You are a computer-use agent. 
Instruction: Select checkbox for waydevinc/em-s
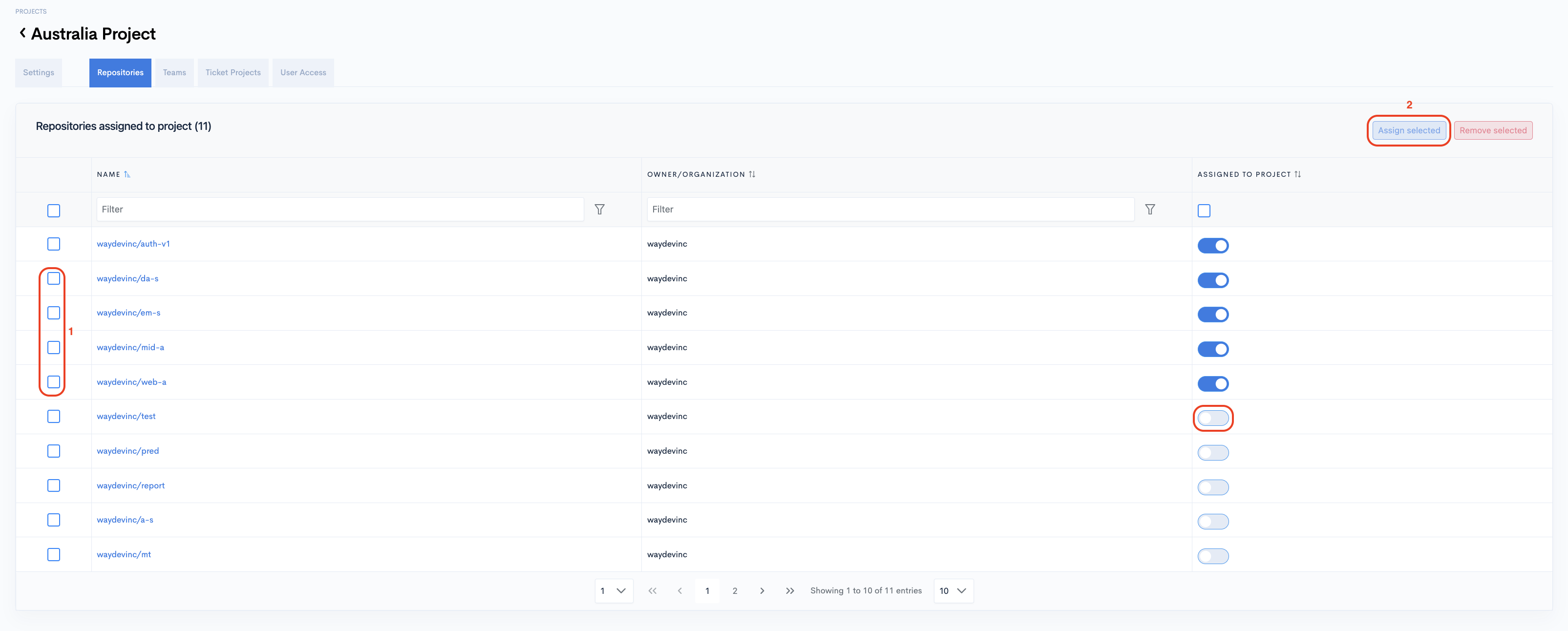[x=54, y=313]
